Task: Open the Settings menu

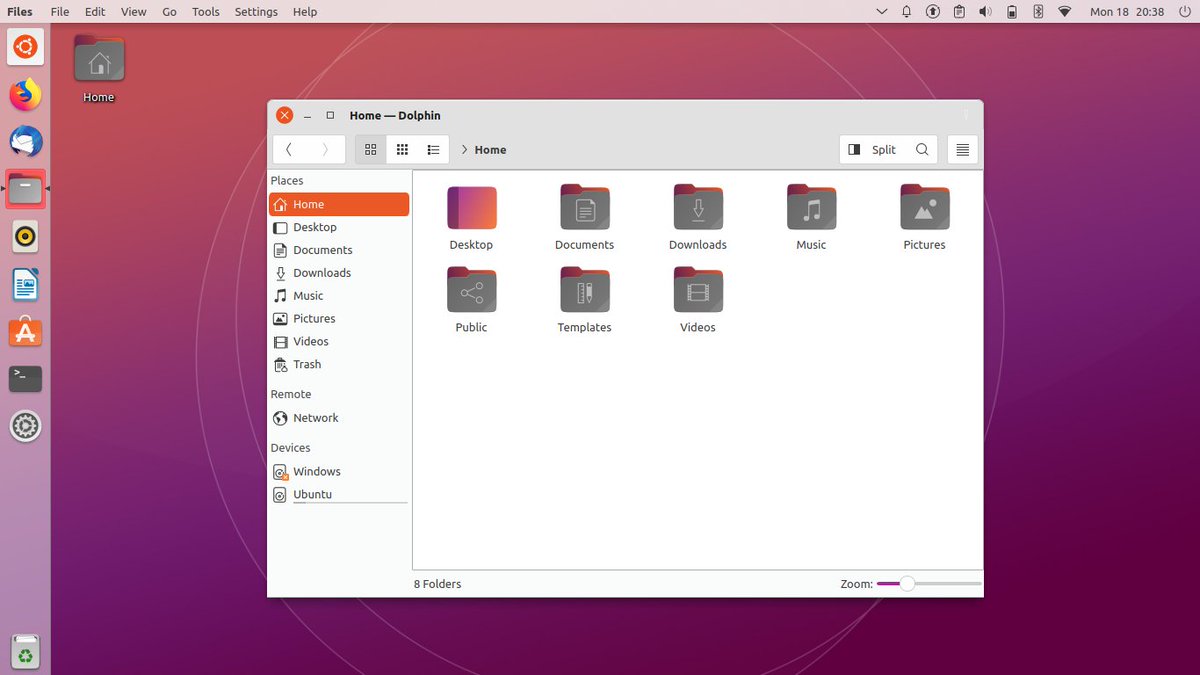Action: point(256,12)
